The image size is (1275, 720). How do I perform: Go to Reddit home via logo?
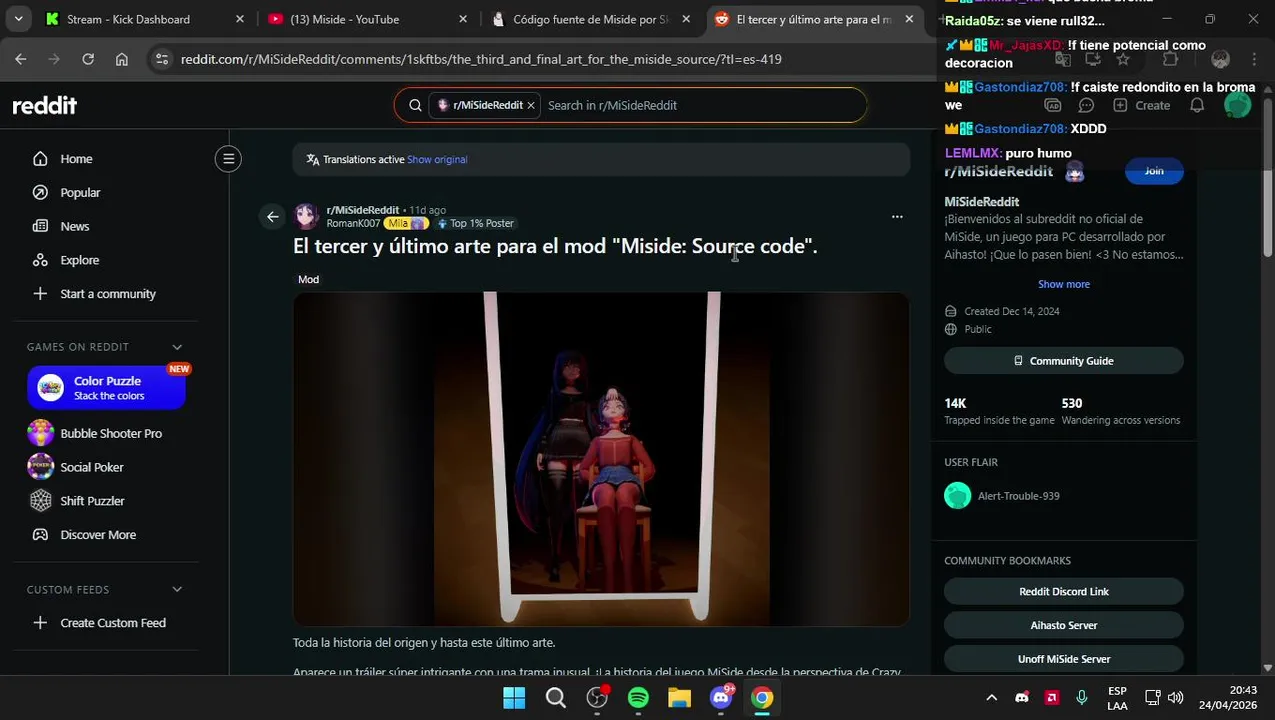[x=44, y=105]
